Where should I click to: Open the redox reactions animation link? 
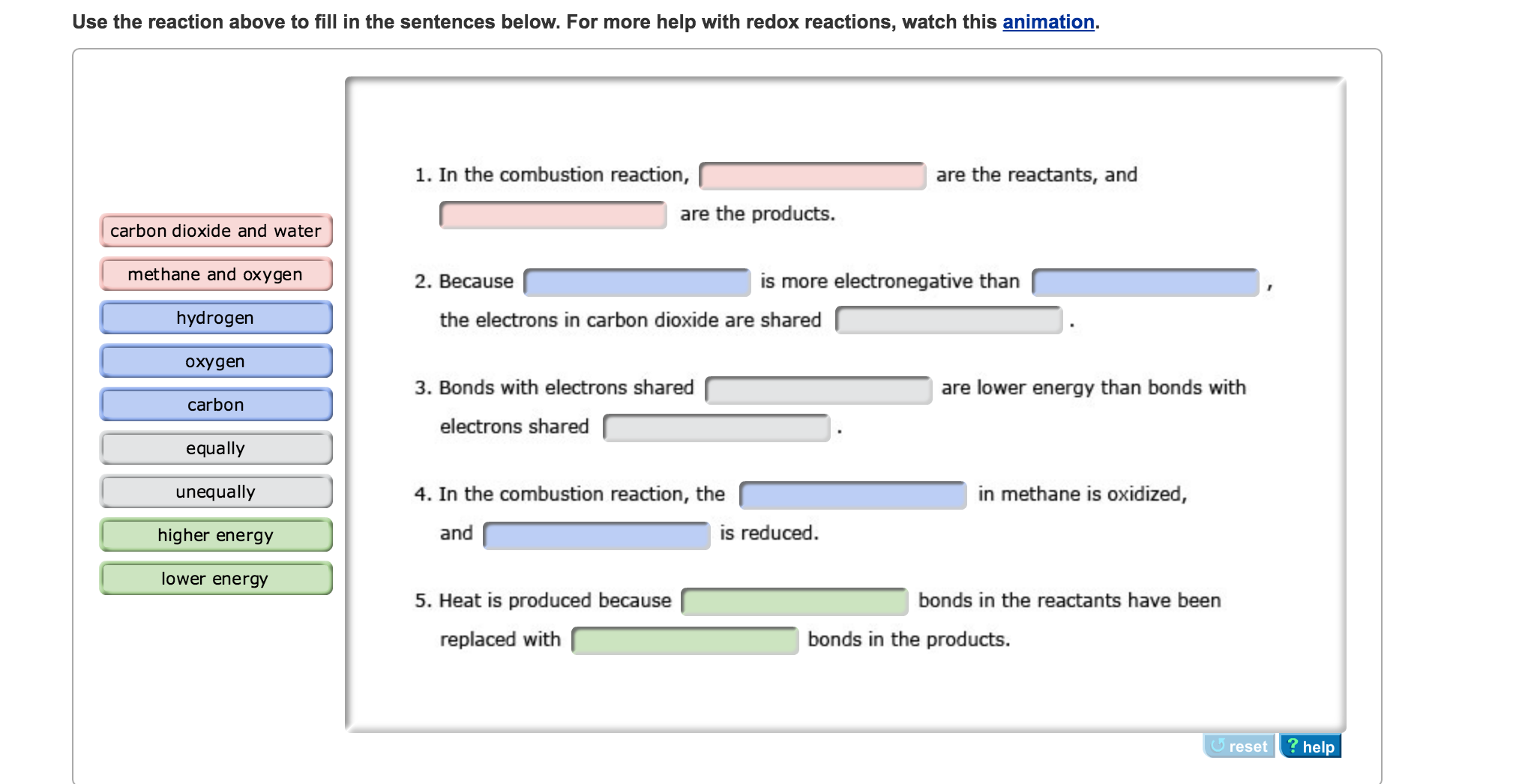tap(1048, 22)
